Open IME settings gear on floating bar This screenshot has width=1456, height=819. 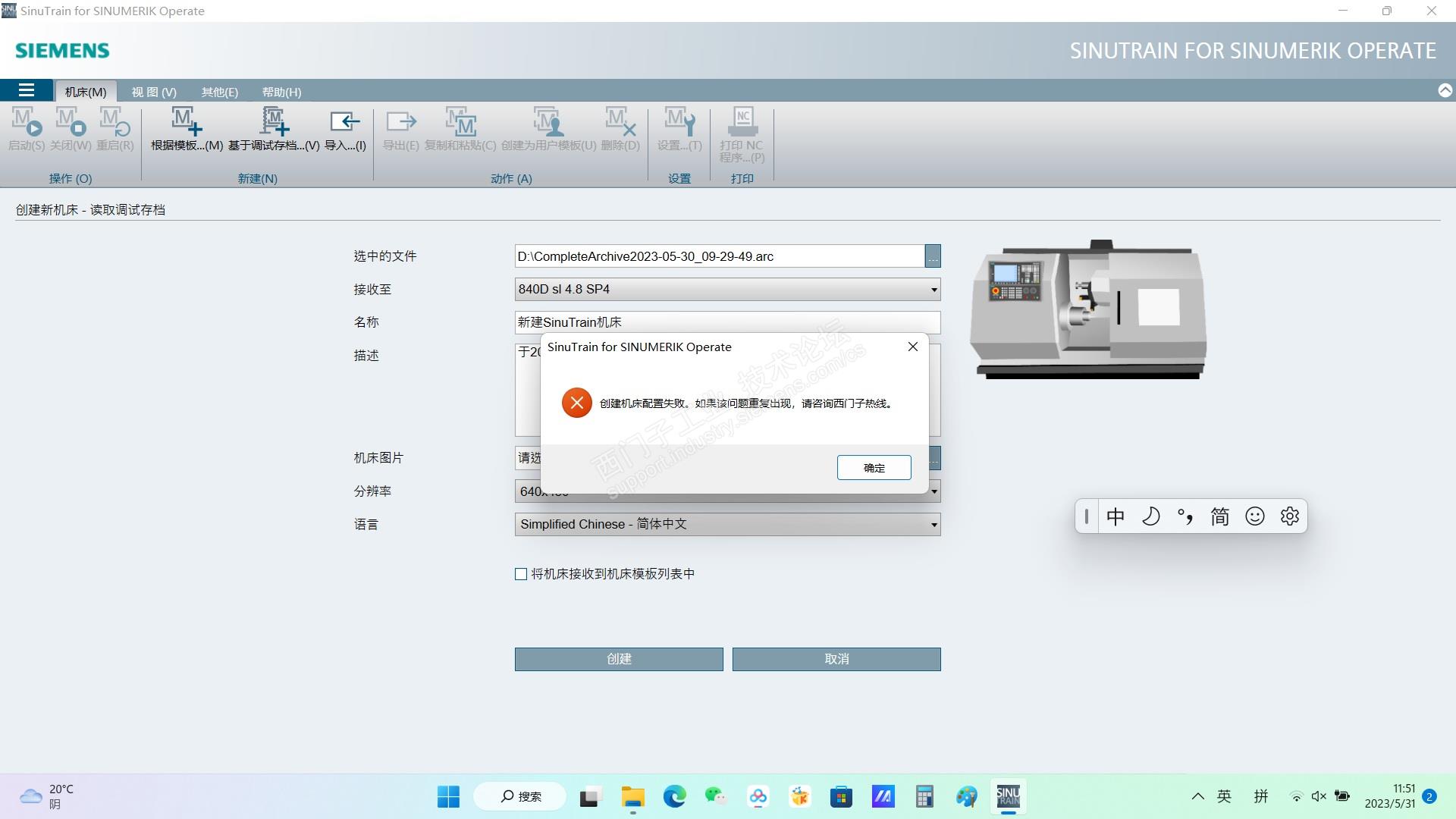[1289, 516]
